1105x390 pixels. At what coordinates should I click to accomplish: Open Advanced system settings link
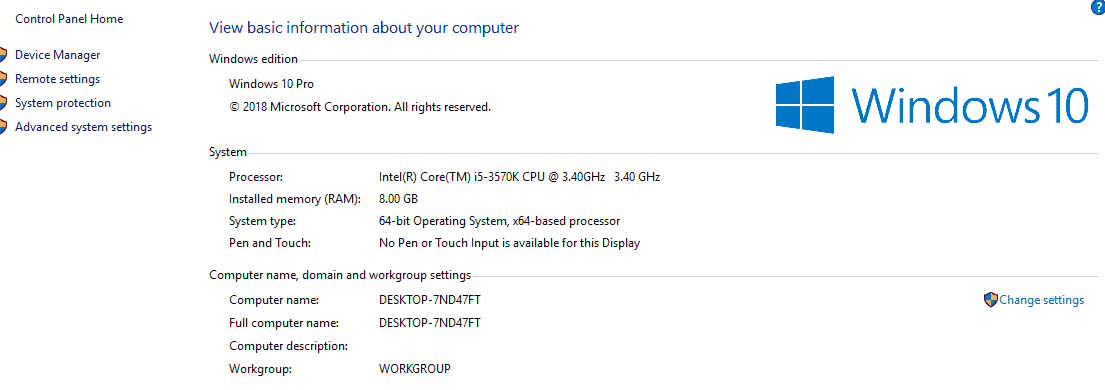[x=83, y=127]
